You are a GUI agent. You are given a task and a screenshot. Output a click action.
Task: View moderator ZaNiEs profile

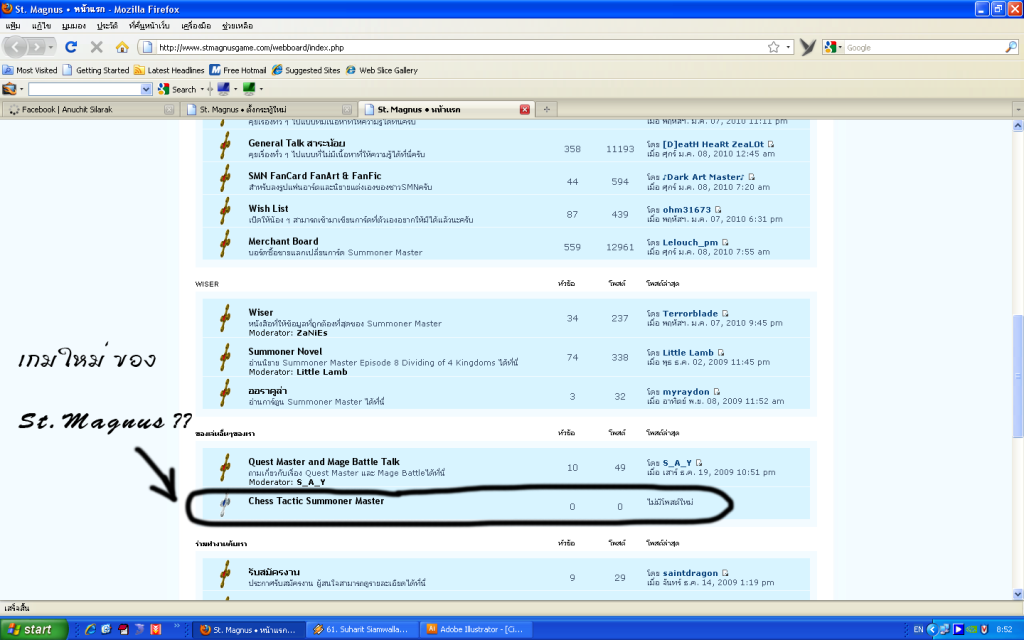[x=312, y=332]
